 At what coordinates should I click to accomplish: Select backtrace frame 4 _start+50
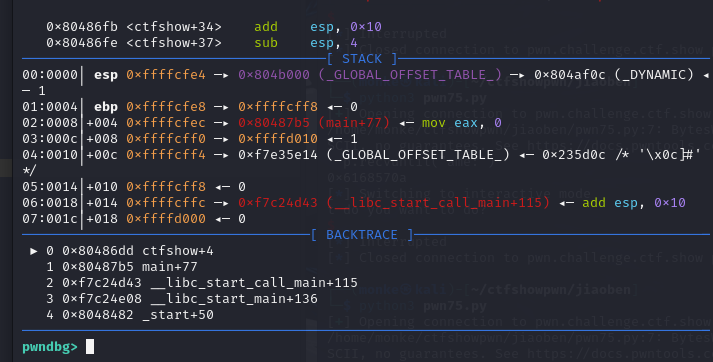tap(130, 315)
